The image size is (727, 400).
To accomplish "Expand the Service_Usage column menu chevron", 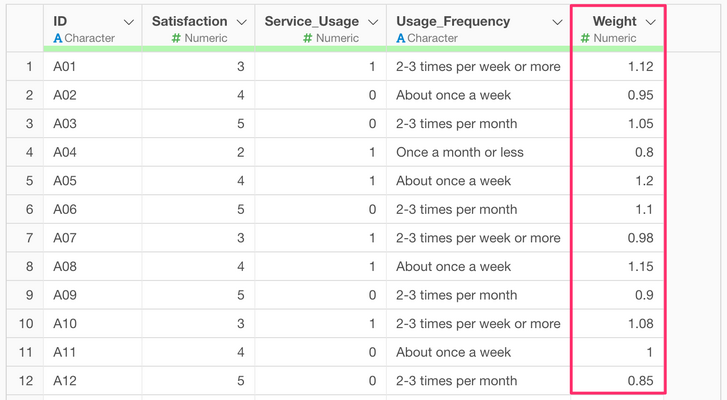I will click(372, 21).
